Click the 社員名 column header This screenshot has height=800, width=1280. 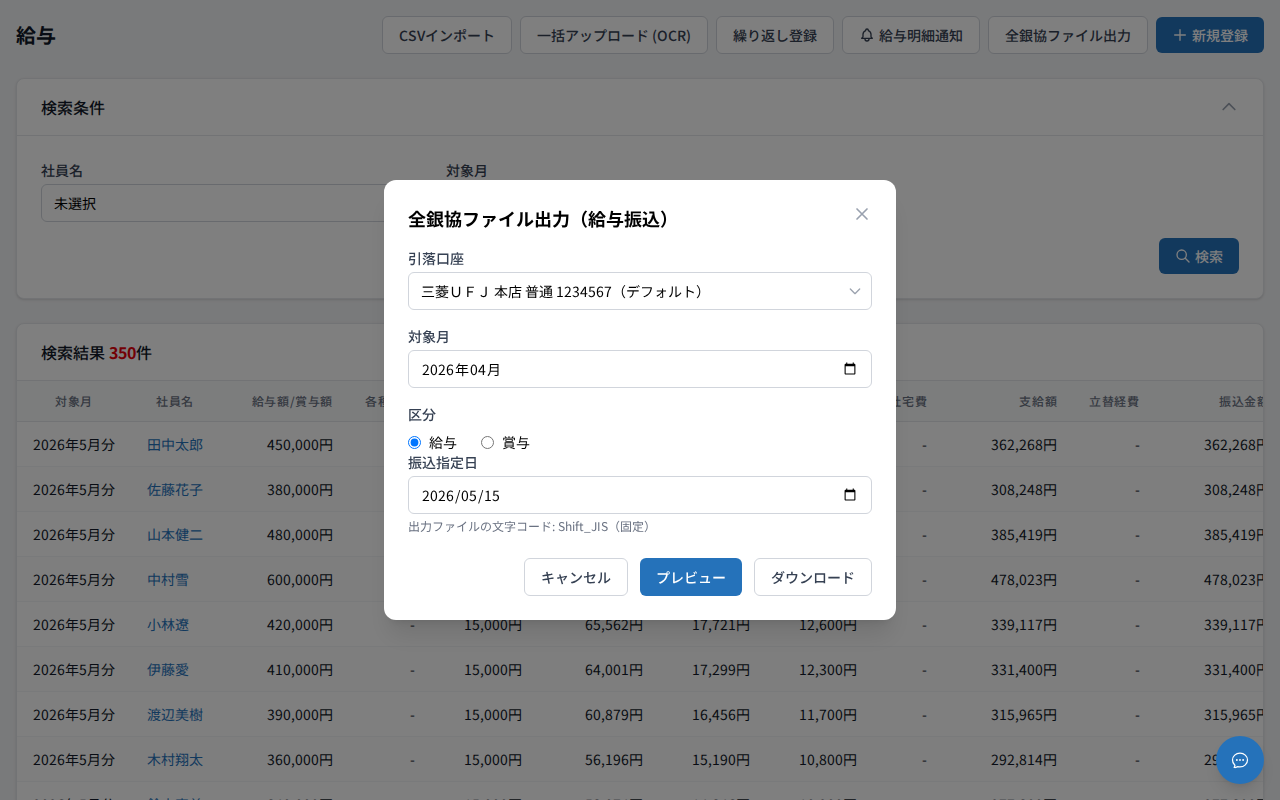pos(174,401)
